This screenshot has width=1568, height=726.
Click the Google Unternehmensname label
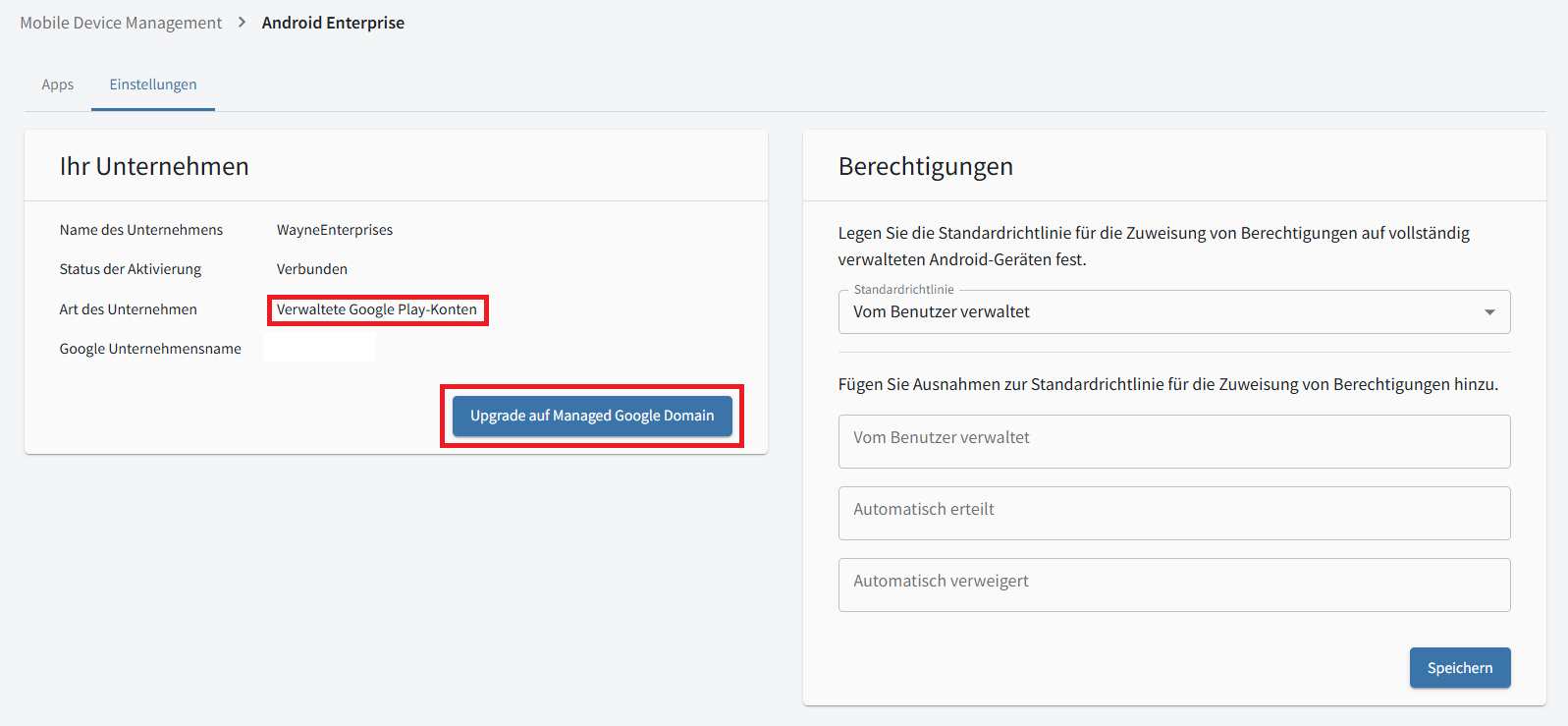[x=150, y=349]
